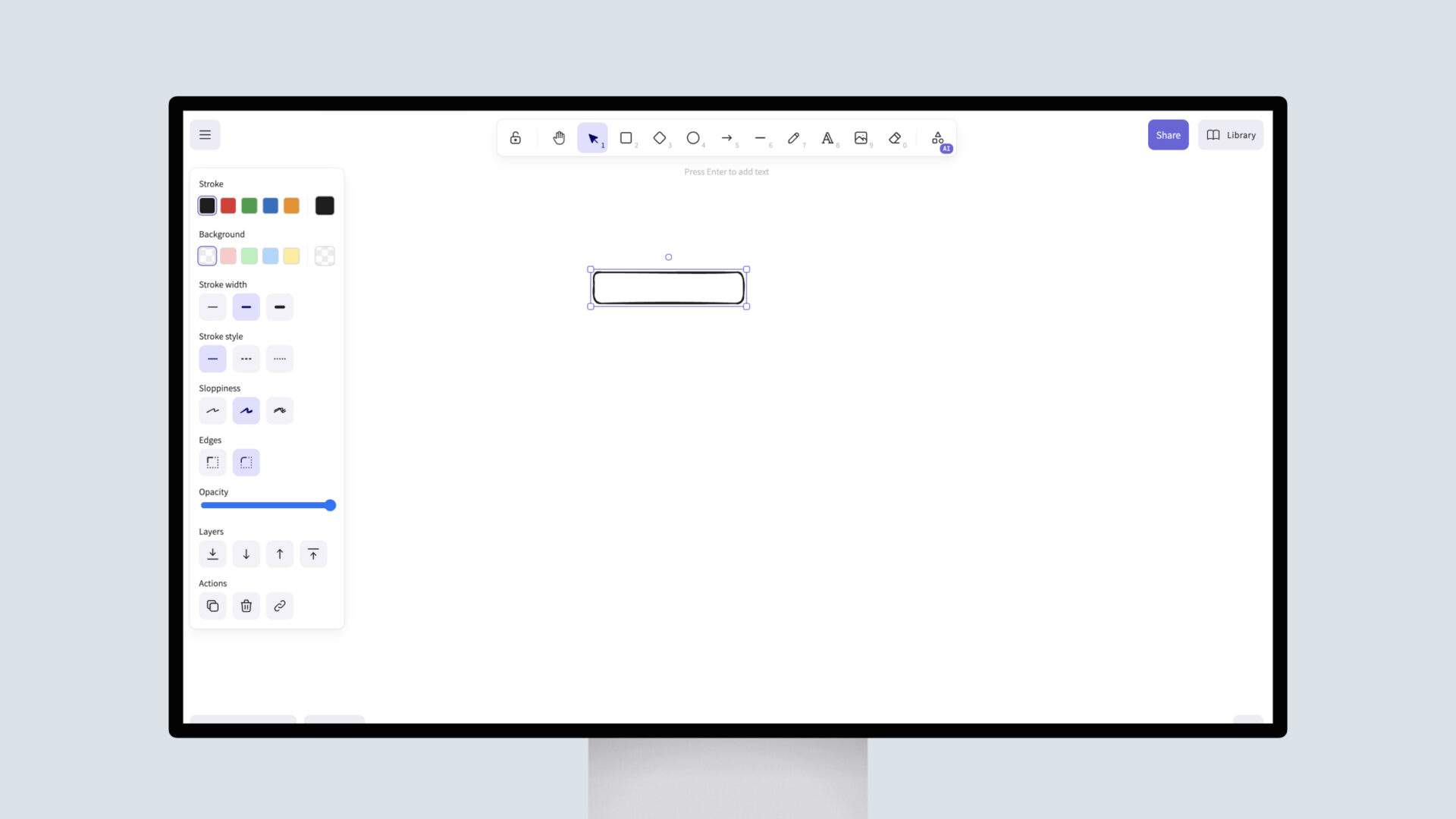Open the Library panel
The height and width of the screenshot is (819, 1456).
[x=1231, y=135]
